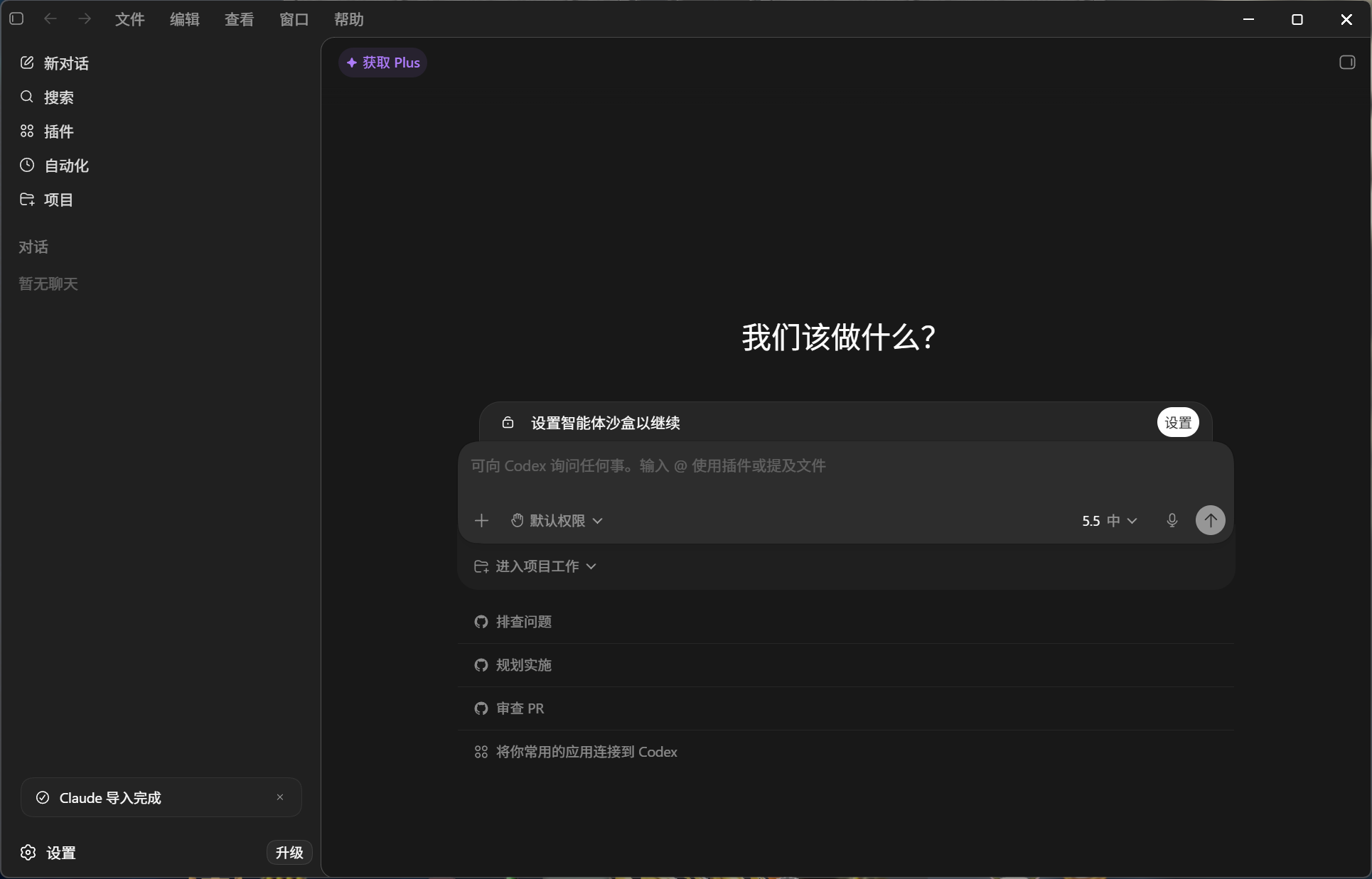Click the pencil icon beside 新对话

coord(27,63)
